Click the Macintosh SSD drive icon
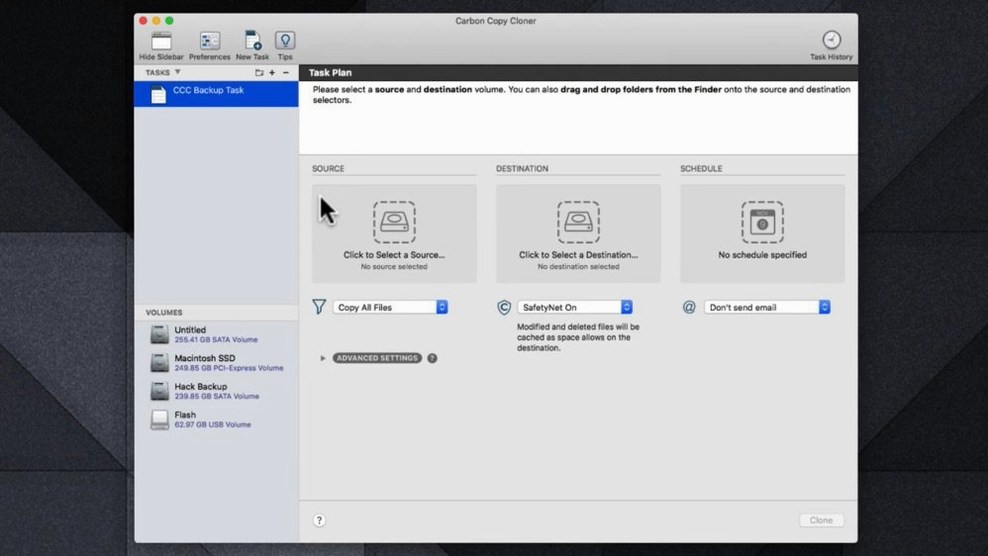Viewport: 988px width, 556px height. [159, 362]
